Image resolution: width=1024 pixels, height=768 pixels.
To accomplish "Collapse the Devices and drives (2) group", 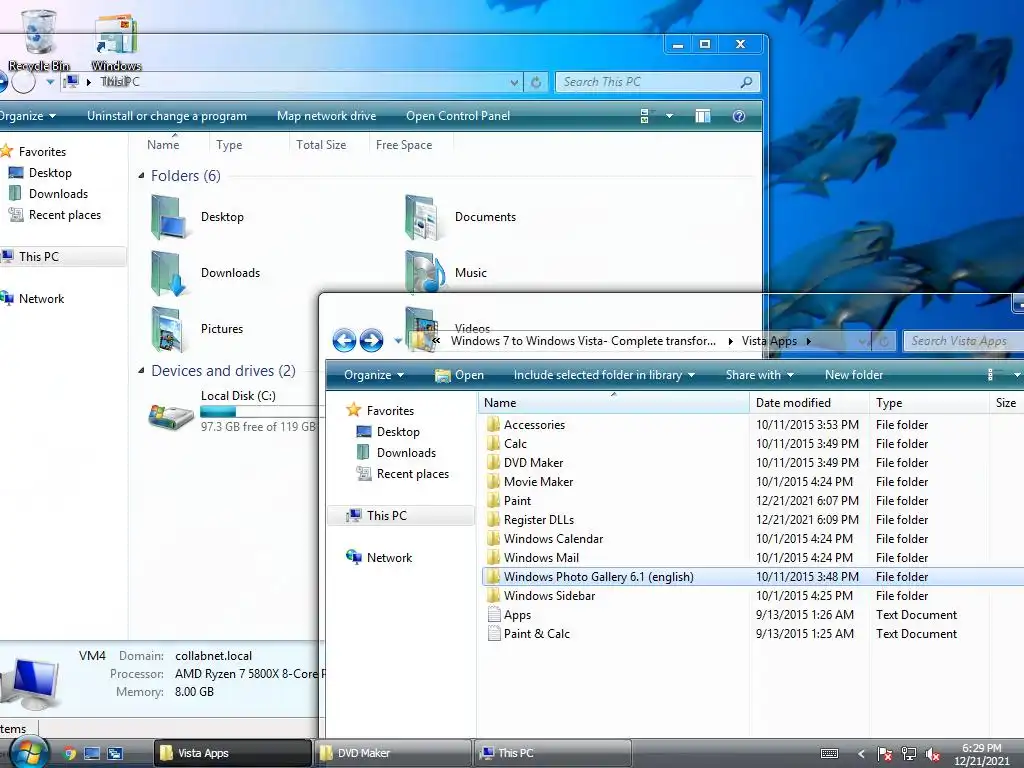I will pyautogui.click(x=141, y=371).
